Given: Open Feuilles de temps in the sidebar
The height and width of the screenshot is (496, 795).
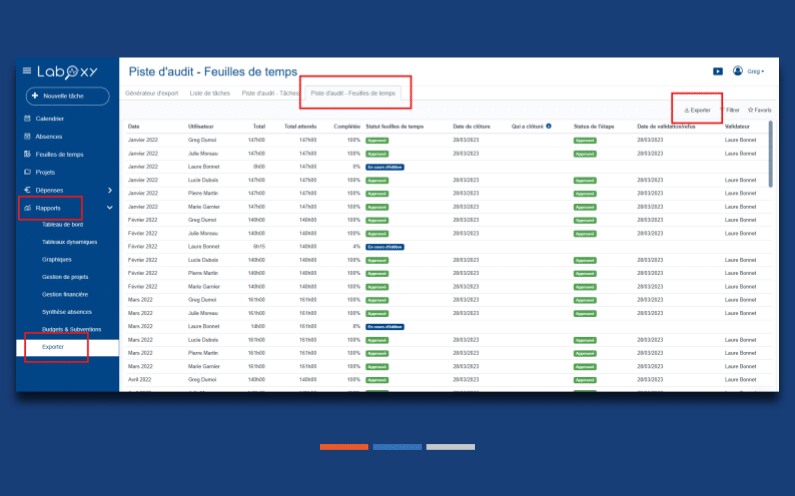Looking at the screenshot, I should 59,154.
